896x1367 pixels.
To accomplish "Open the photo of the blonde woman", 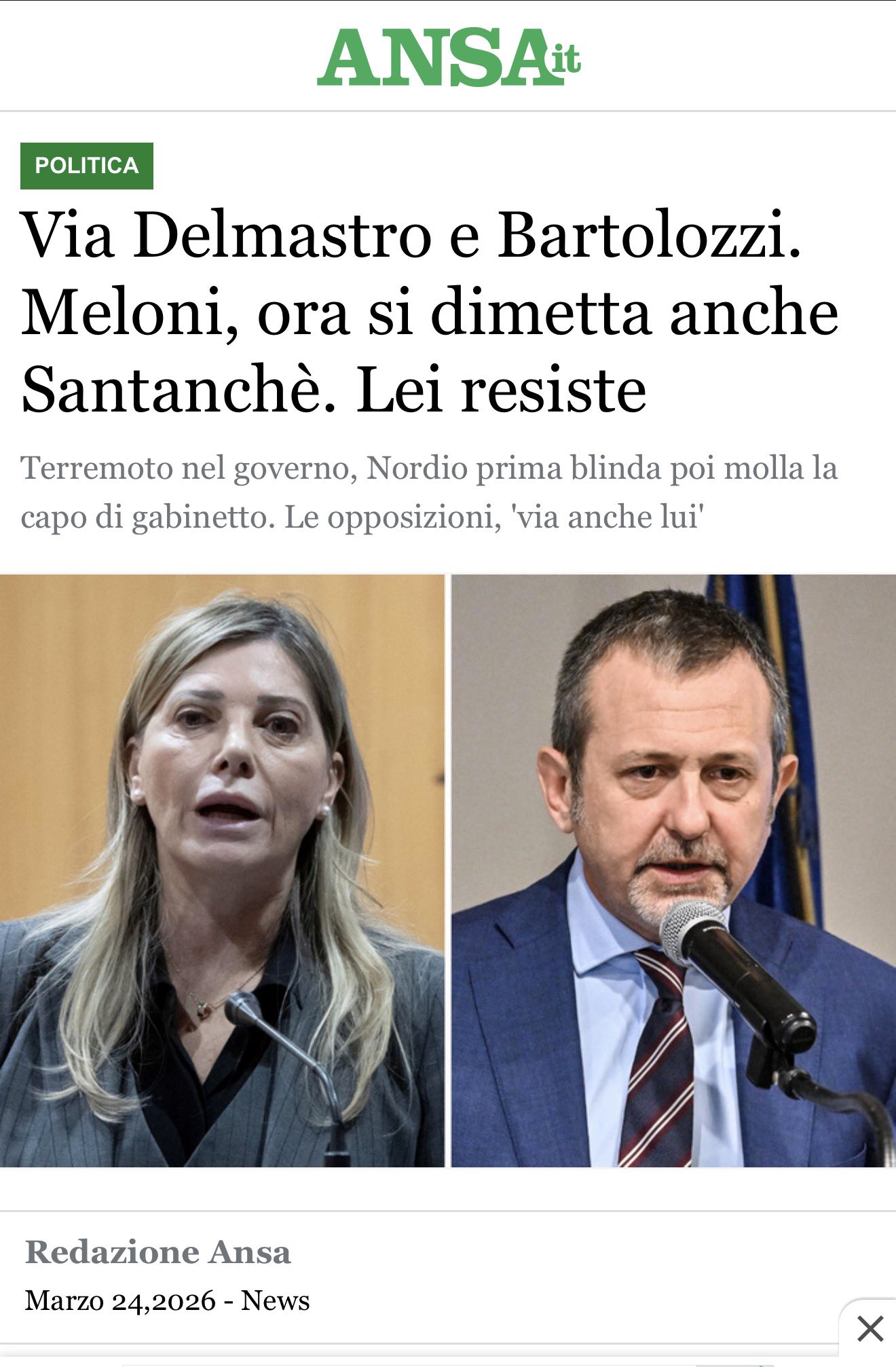I will [x=222, y=871].
